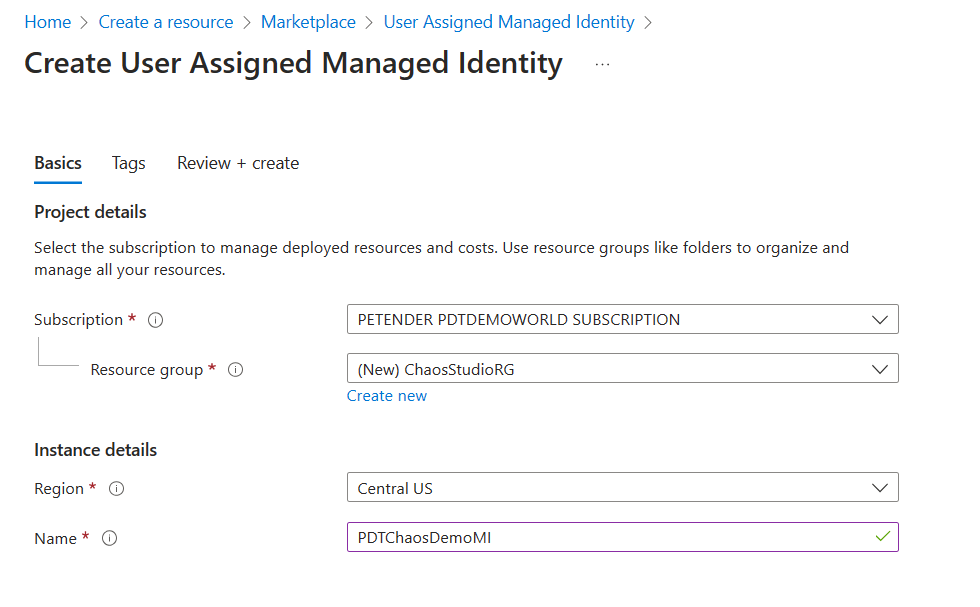Click into the Name text field
980x607 pixels.
[610, 538]
